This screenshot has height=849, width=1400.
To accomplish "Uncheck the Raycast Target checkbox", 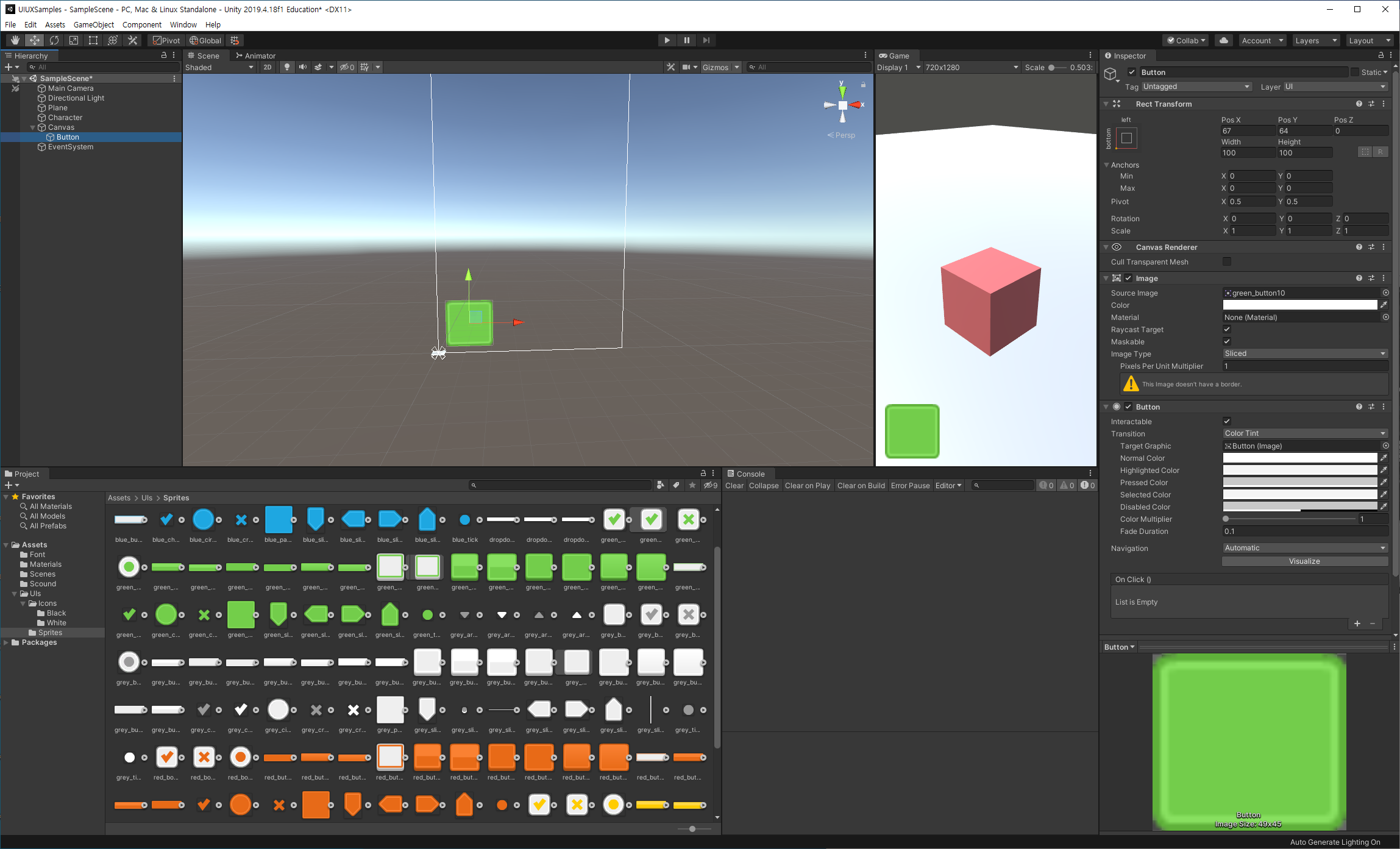I will (x=1227, y=330).
